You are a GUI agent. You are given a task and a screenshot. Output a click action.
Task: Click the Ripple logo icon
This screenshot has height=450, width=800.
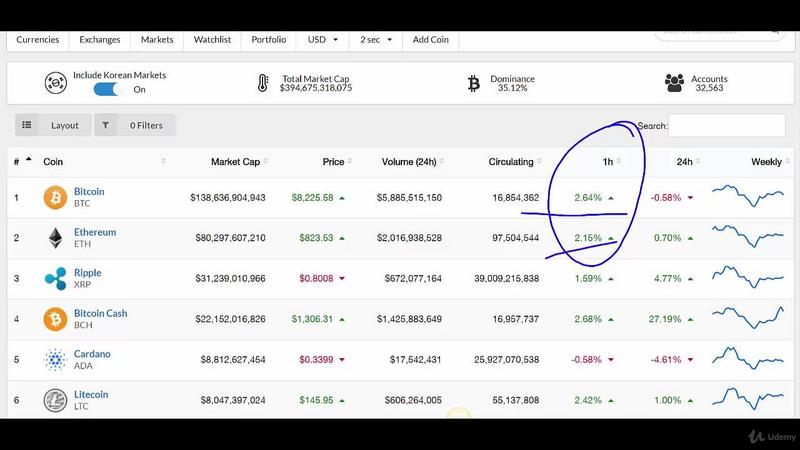56,279
